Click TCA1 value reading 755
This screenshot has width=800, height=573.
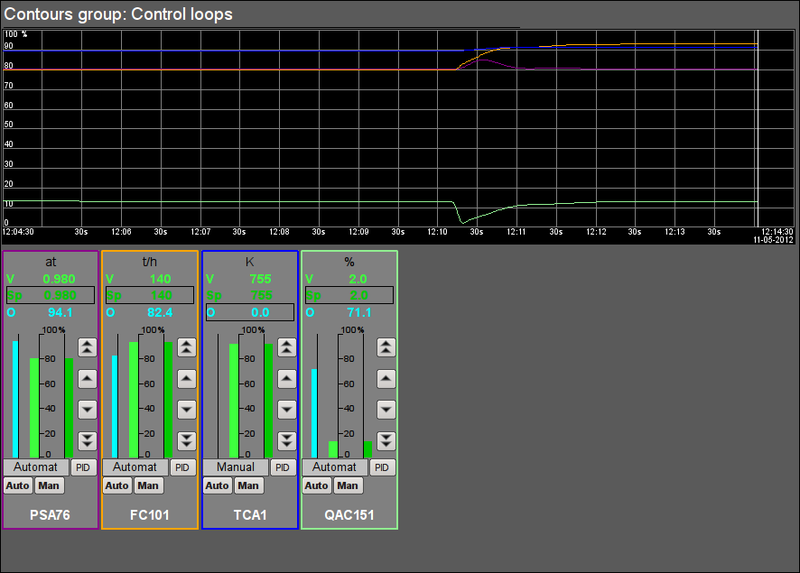pos(260,279)
